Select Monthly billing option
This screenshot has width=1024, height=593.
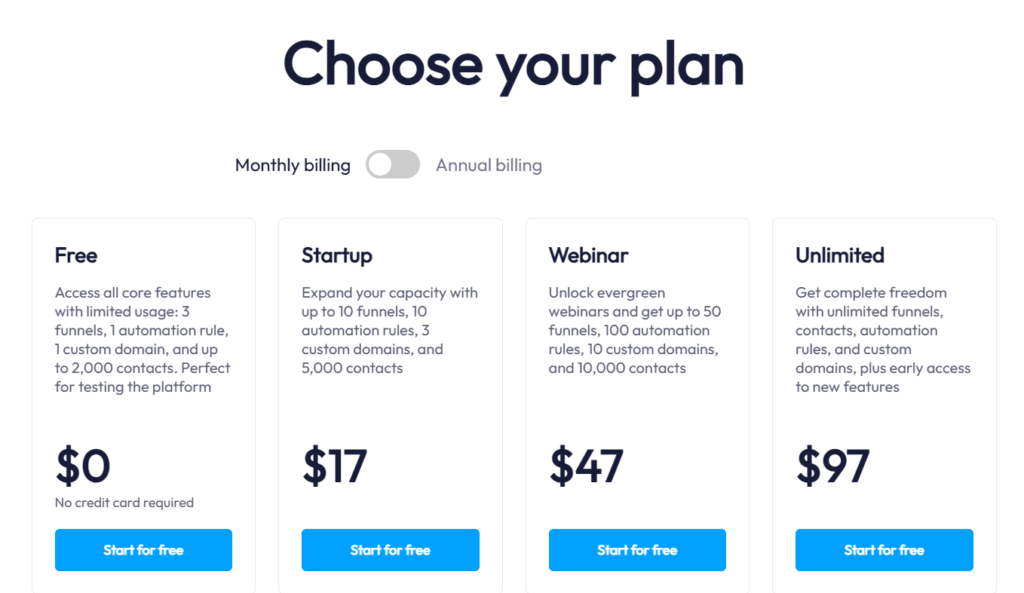[292, 164]
